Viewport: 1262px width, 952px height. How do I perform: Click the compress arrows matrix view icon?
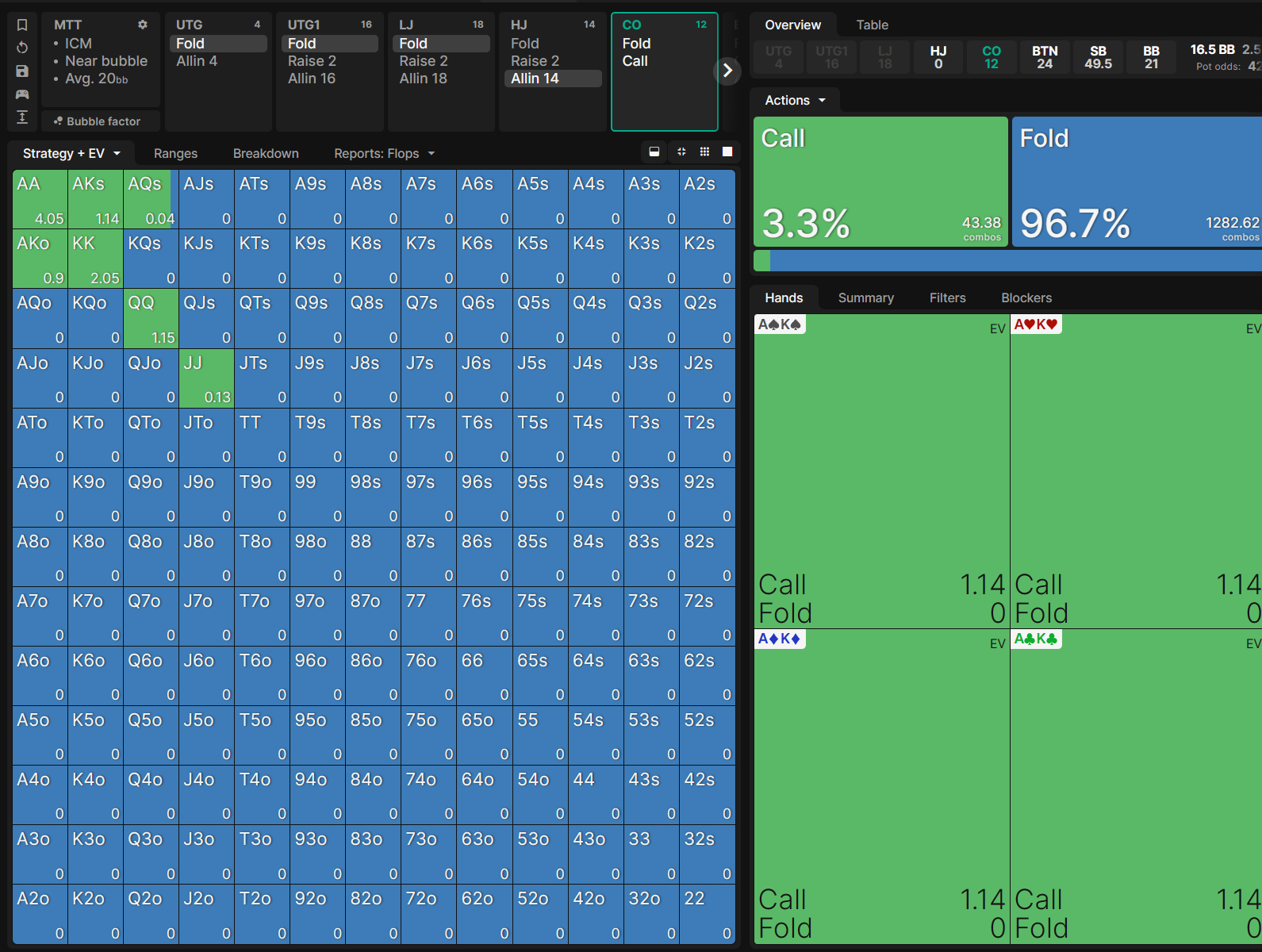click(681, 152)
